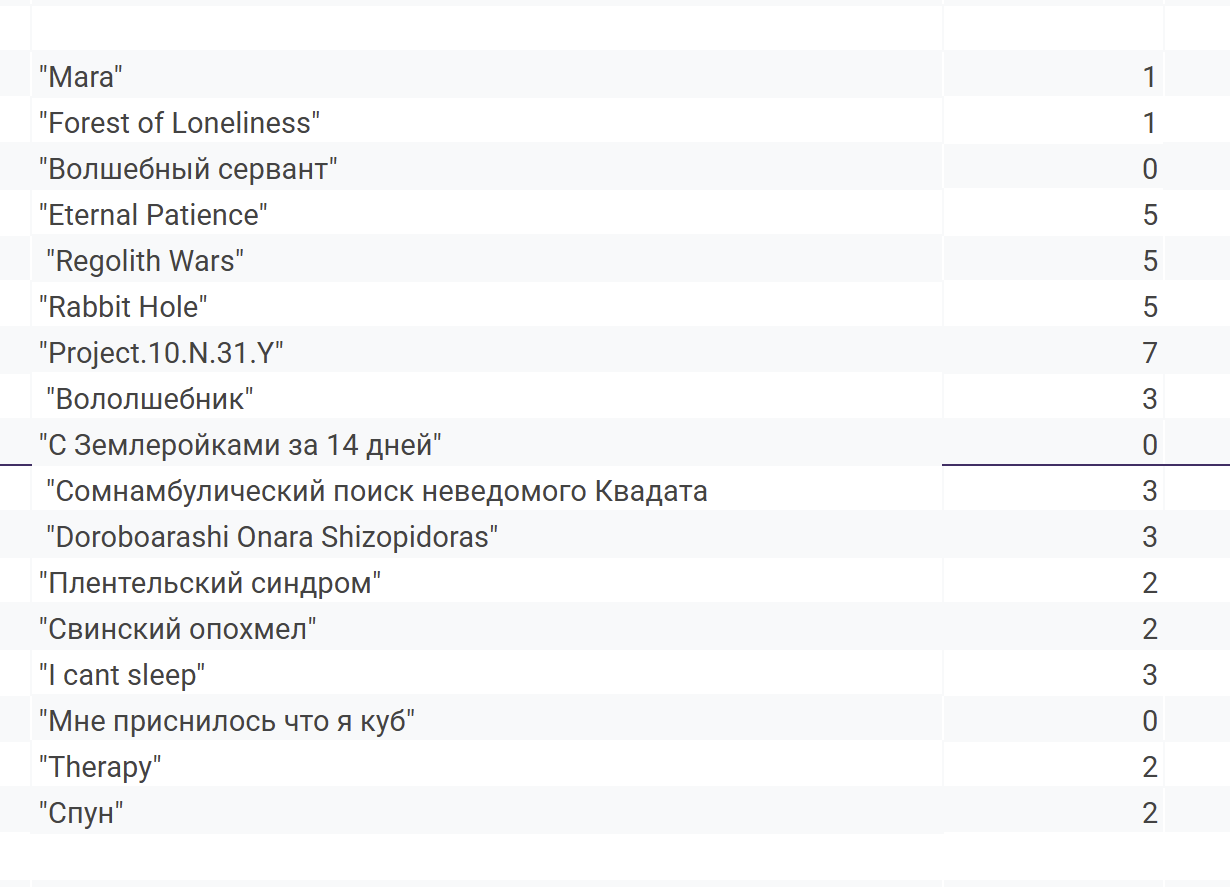The image size is (1230, 887).
Task: Click the "Rabbit Hole" cell
Action: 487,306
